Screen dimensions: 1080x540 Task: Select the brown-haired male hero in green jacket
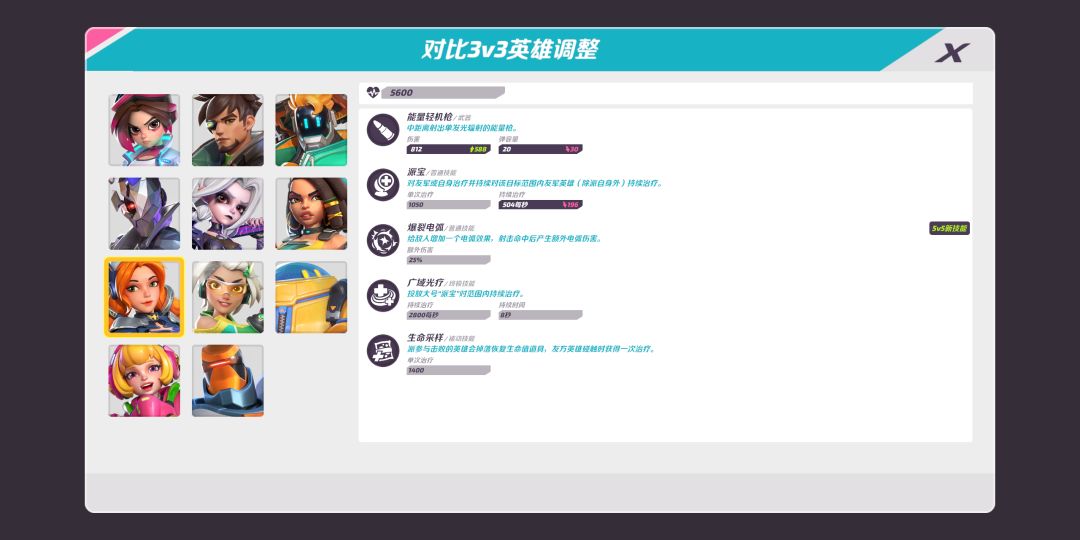(227, 130)
